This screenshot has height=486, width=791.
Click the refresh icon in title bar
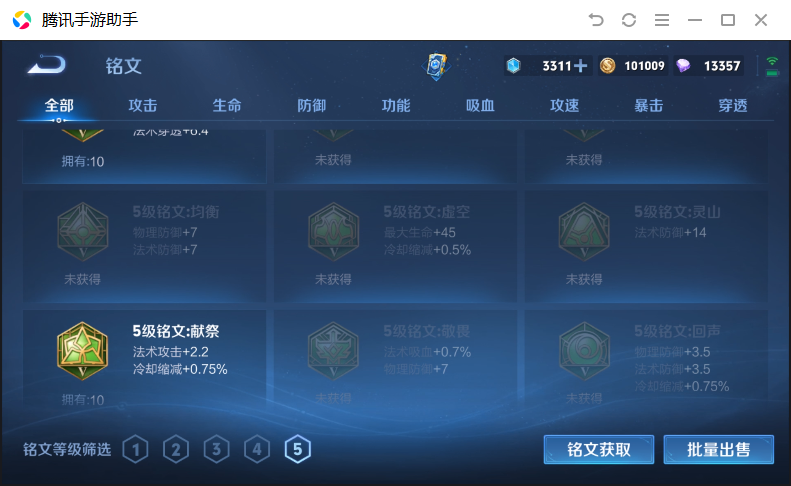(x=629, y=20)
